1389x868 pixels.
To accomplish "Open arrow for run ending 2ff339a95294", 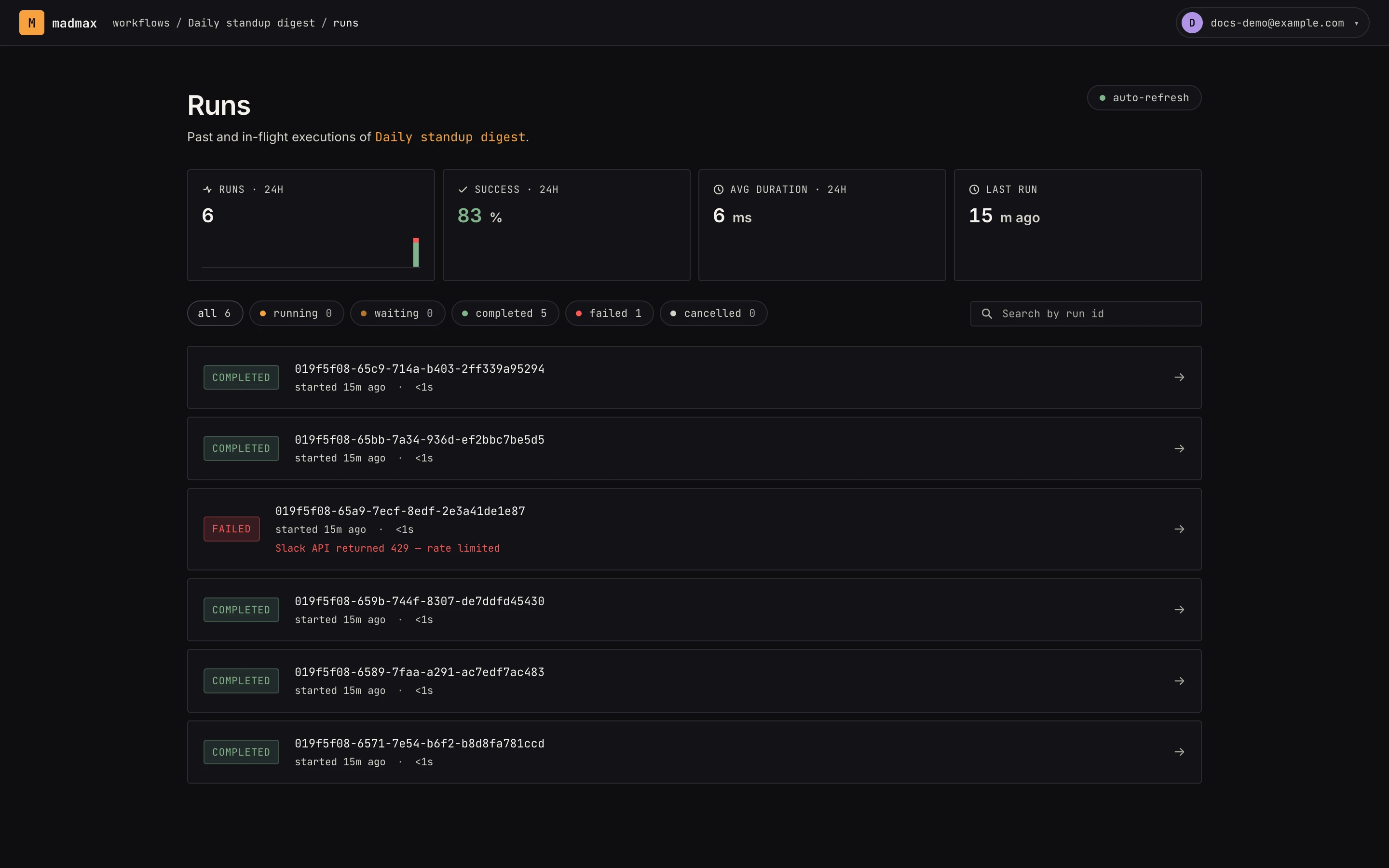I will click(1179, 377).
